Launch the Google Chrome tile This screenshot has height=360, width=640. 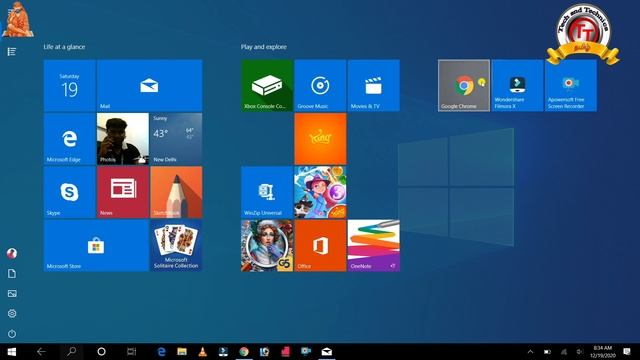click(x=464, y=85)
